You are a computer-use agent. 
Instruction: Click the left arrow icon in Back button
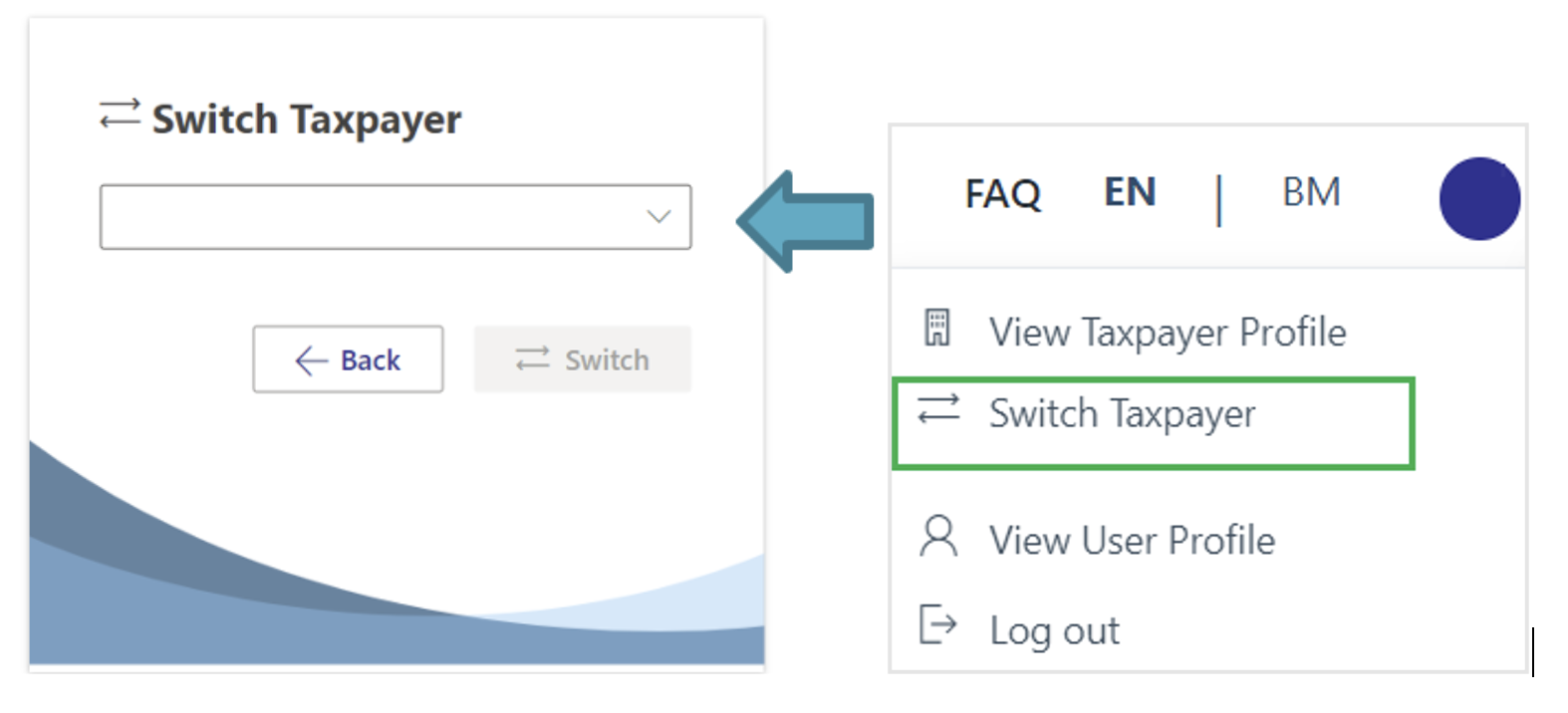(311, 360)
